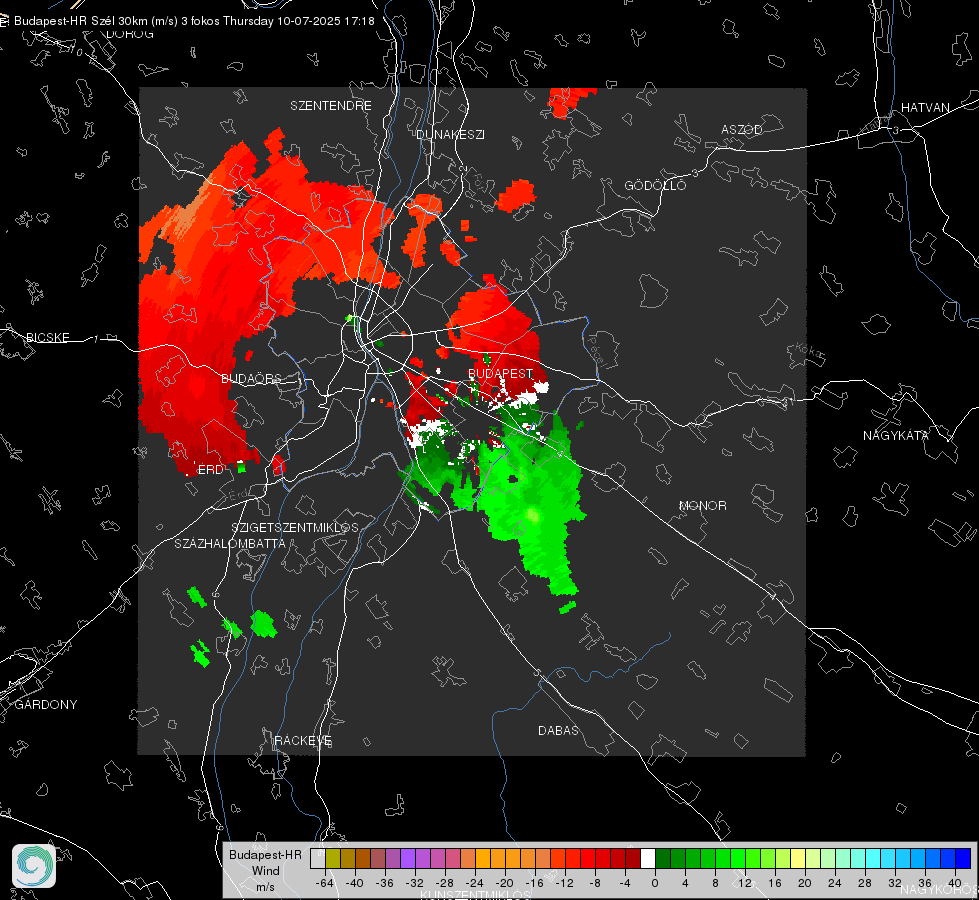Click the 28 tick label on the legend
Viewport: 979px width, 900px height.
click(865, 883)
